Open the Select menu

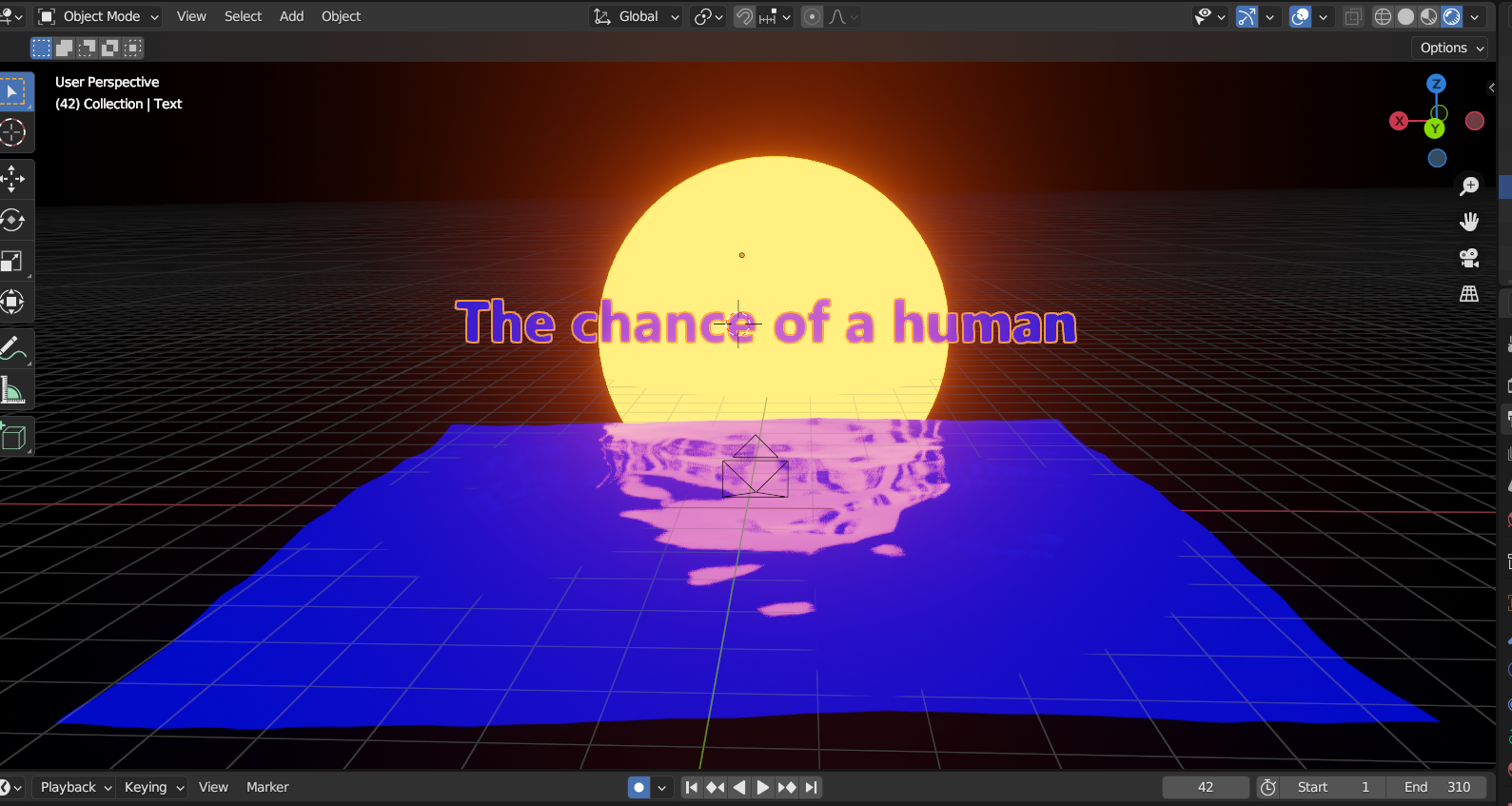point(243,16)
